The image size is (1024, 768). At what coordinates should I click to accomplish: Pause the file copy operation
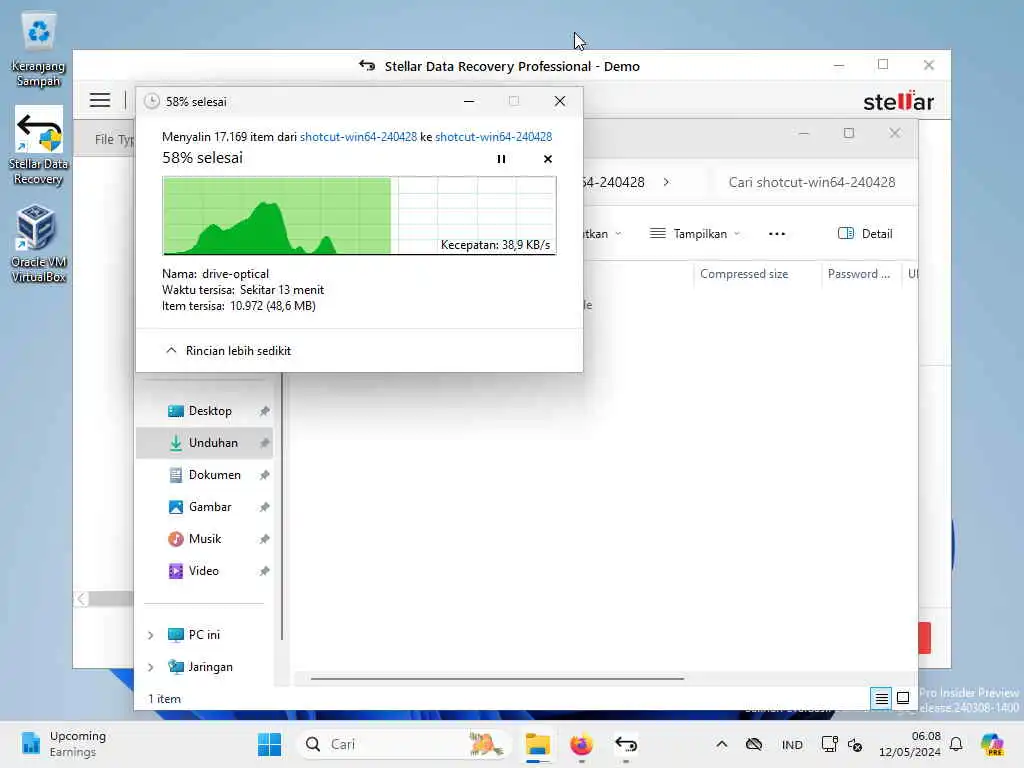click(x=501, y=159)
